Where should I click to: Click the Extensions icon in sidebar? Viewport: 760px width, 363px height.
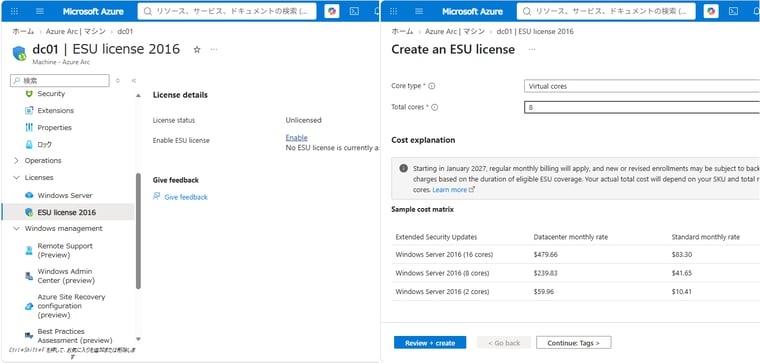(x=29, y=110)
